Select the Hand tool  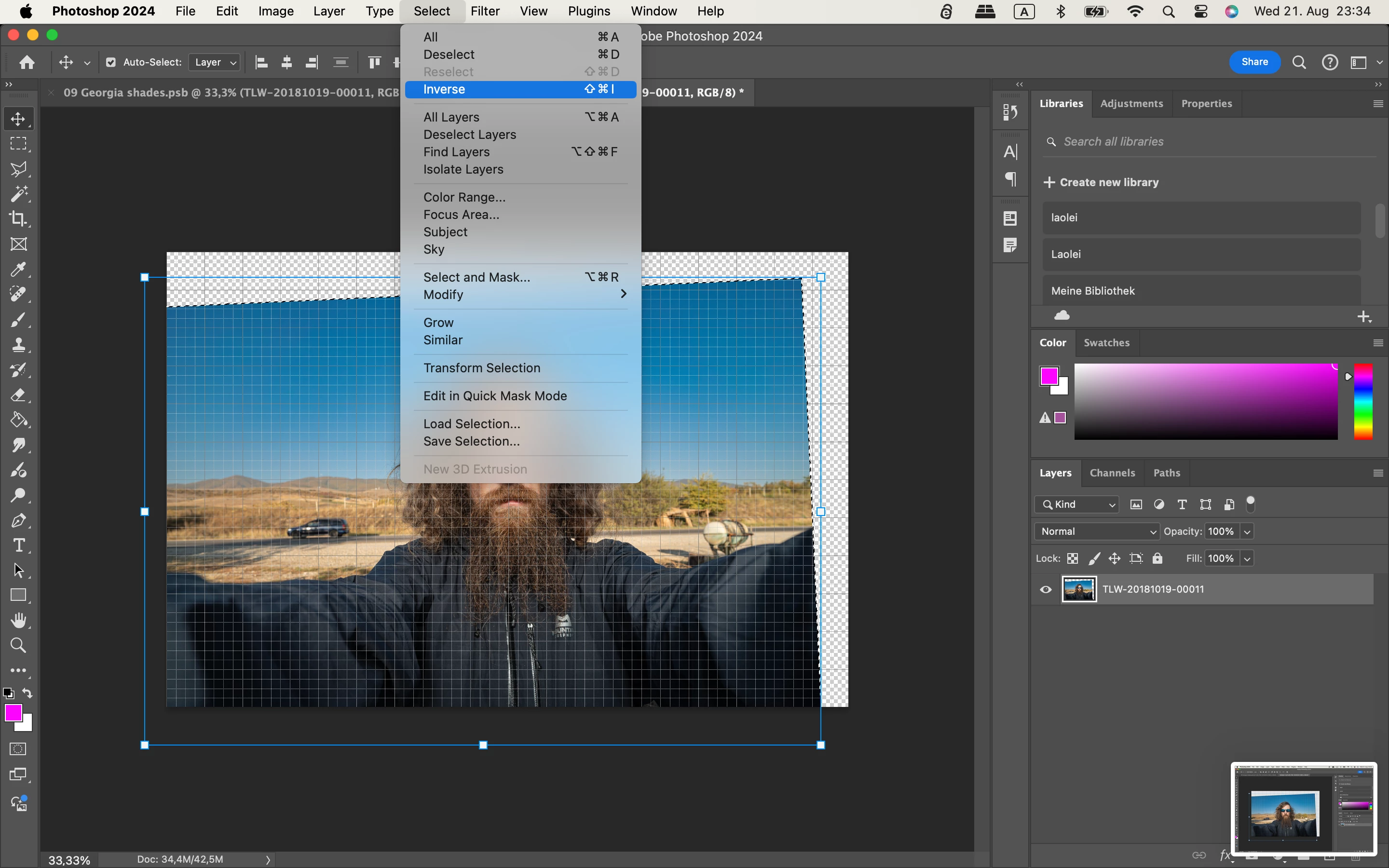pos(18,620)
